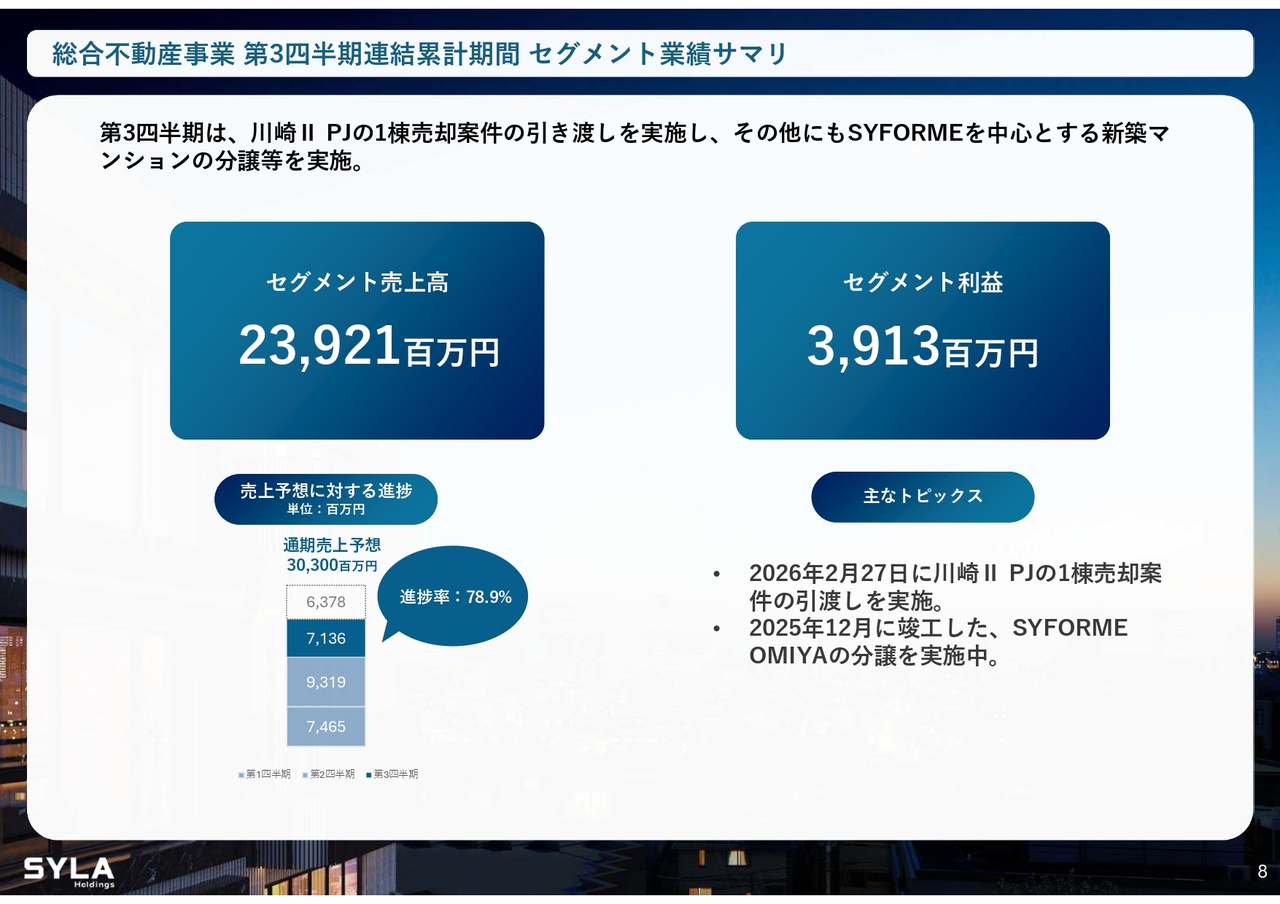Select the セグメント売上高 23,921百万円 card
The width and height of the screenshot is (1280, 904).
point(357,330)
